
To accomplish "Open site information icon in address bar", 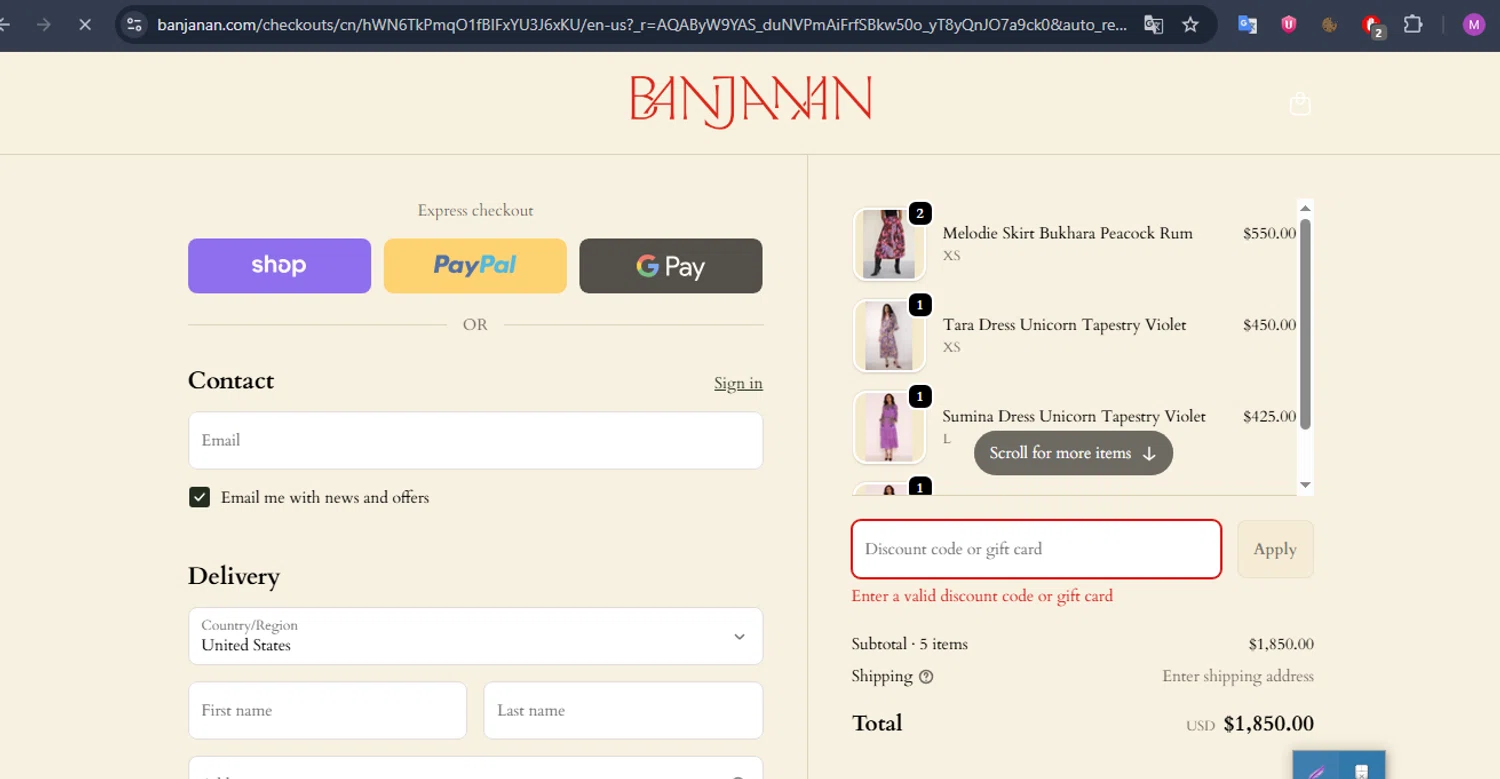I will coord(135,24).
